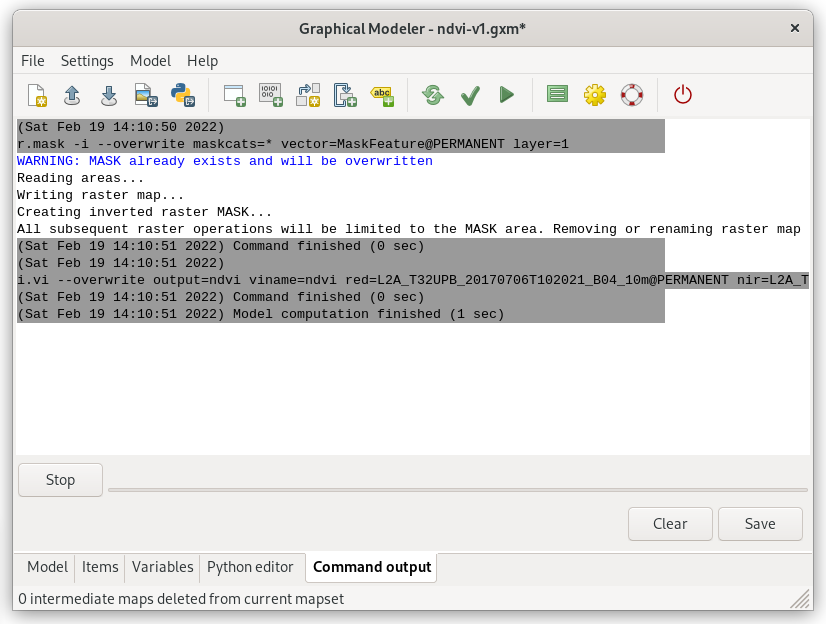Open modeler settings gear icon
The image size is (826, 624).
click(x=595, y=95)
